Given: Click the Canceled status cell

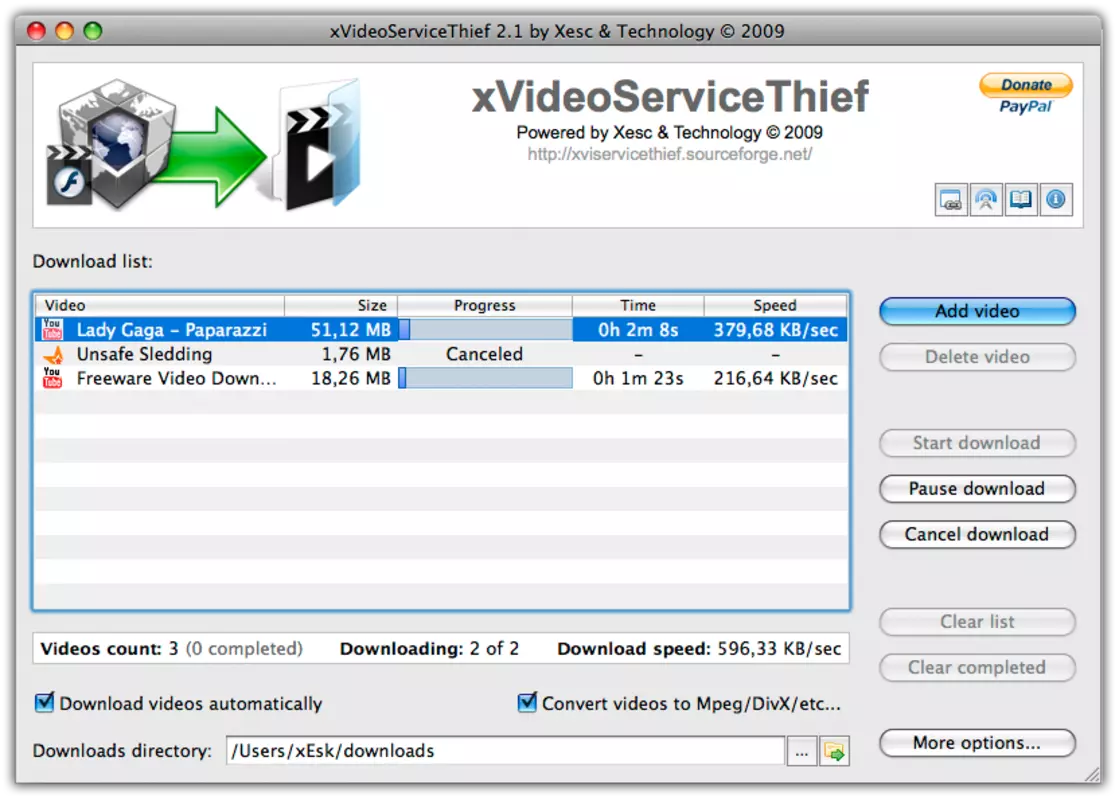Looking at the screenshot, I should pos(485,355).
